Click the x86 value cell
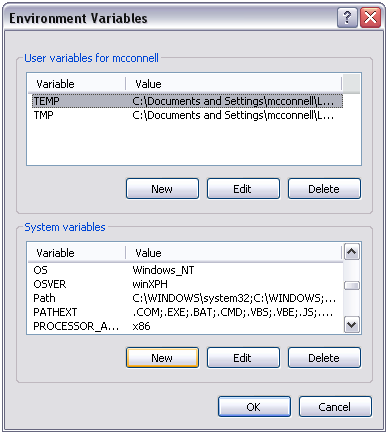The height and width of the screenshot is (440, 390). click(x=141, y=326)
